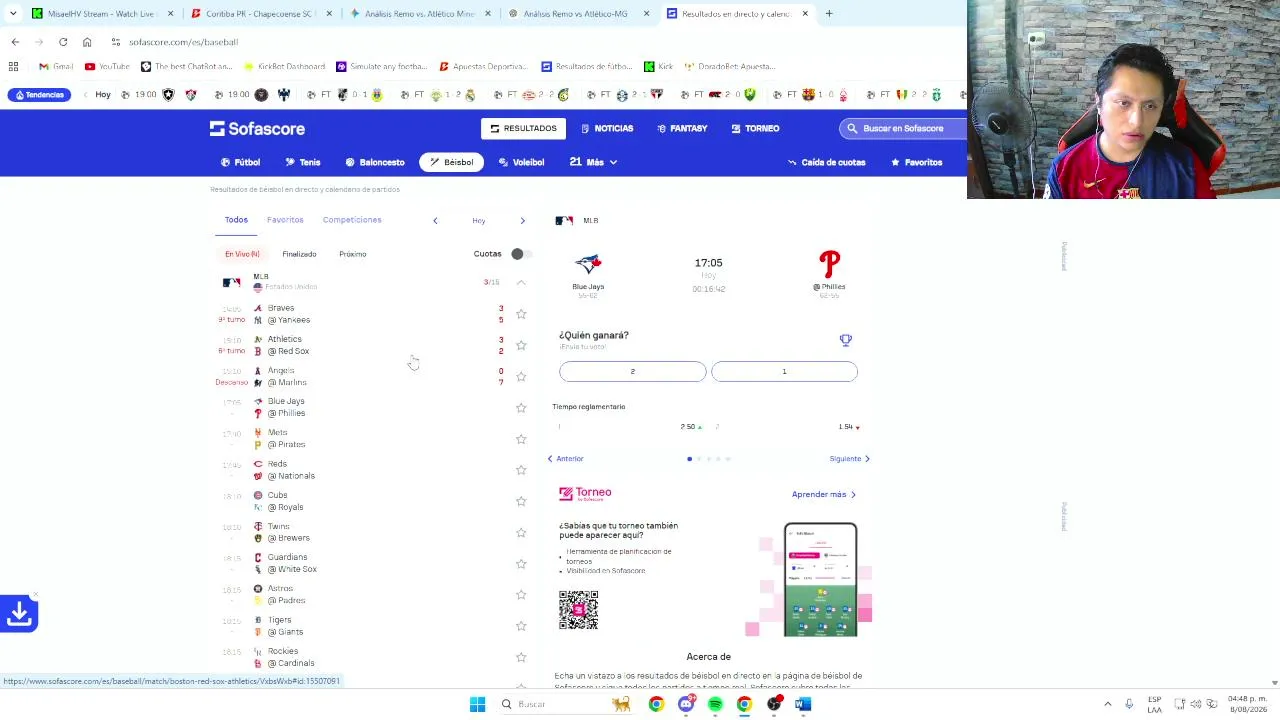Favorite the Athletics @ Red Sox star

(521, 345)
